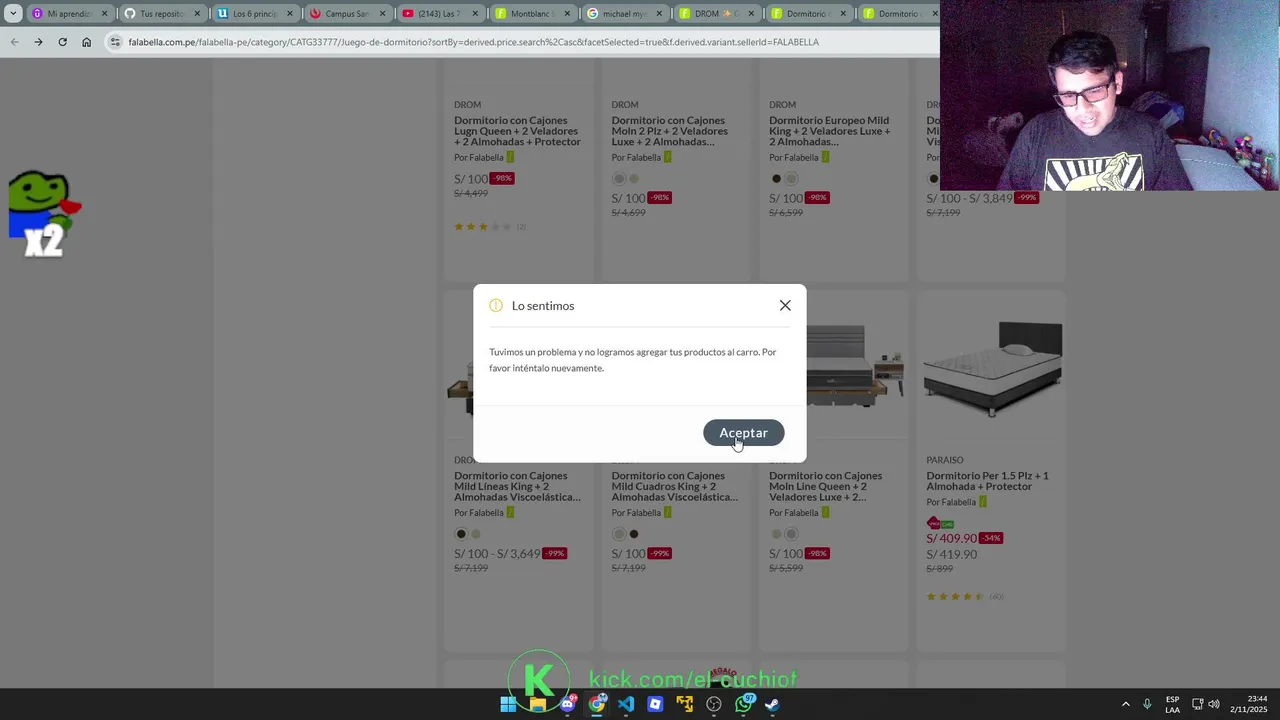Close the YouTube (2143) Las 7 tab
The image size is (1280, 720).
point(475,14)
